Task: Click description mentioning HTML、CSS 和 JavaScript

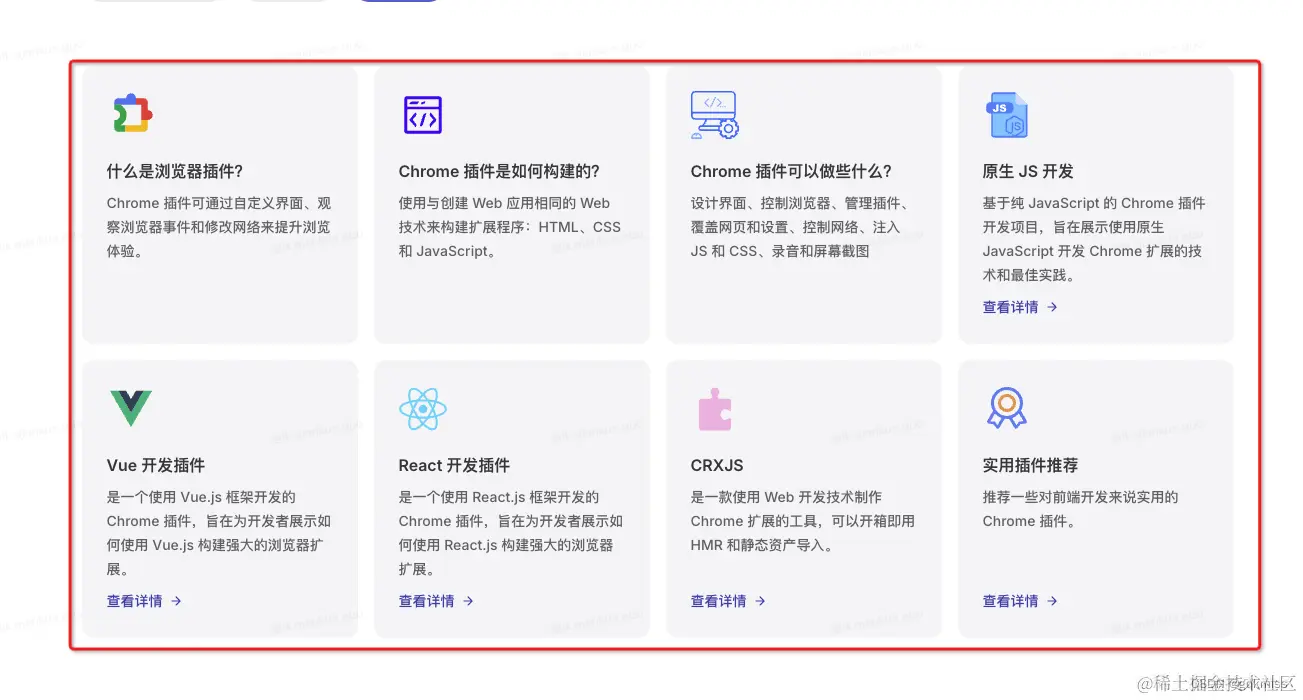Action: (510, 227)
